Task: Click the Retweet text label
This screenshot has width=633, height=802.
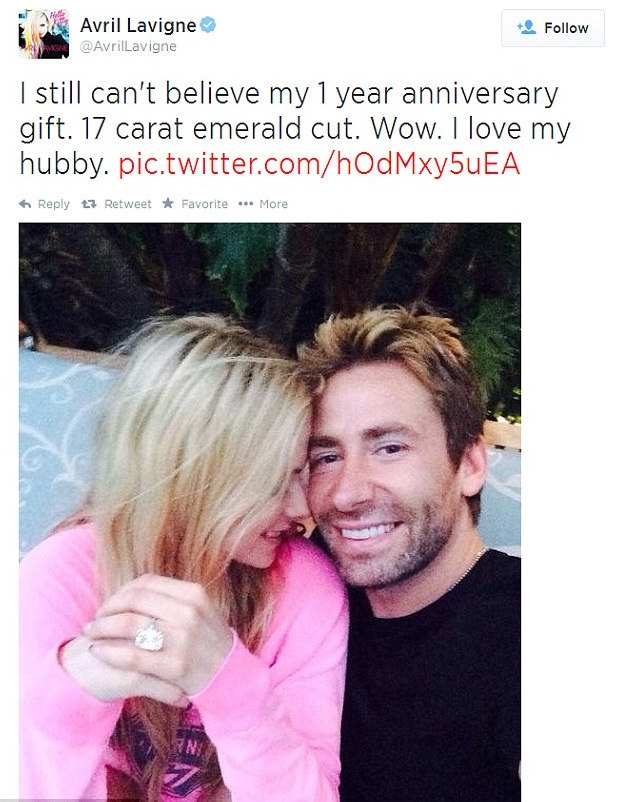Action: [128, 204]
